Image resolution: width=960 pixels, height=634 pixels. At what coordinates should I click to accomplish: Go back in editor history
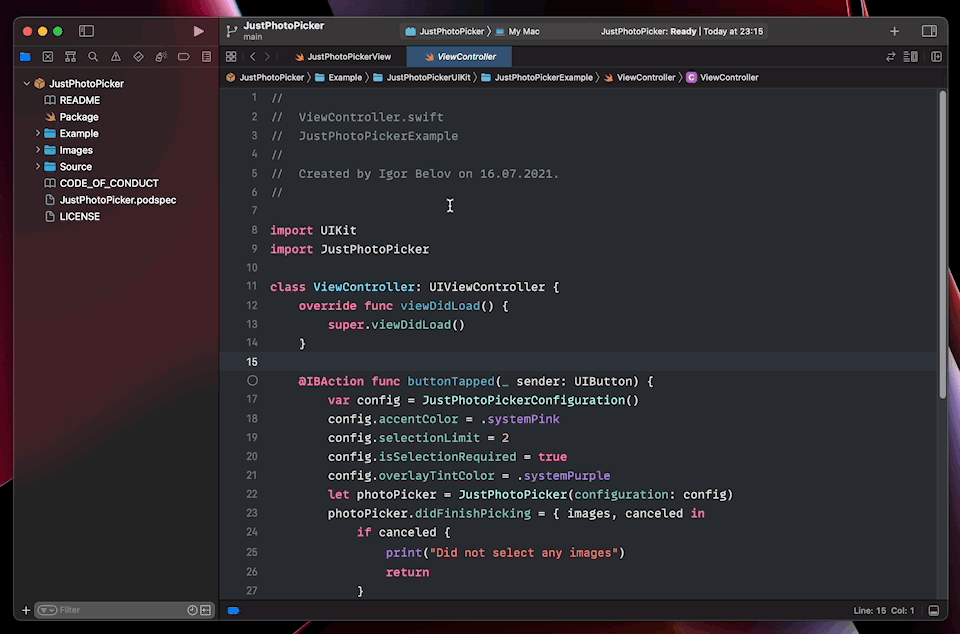[252, 57]
